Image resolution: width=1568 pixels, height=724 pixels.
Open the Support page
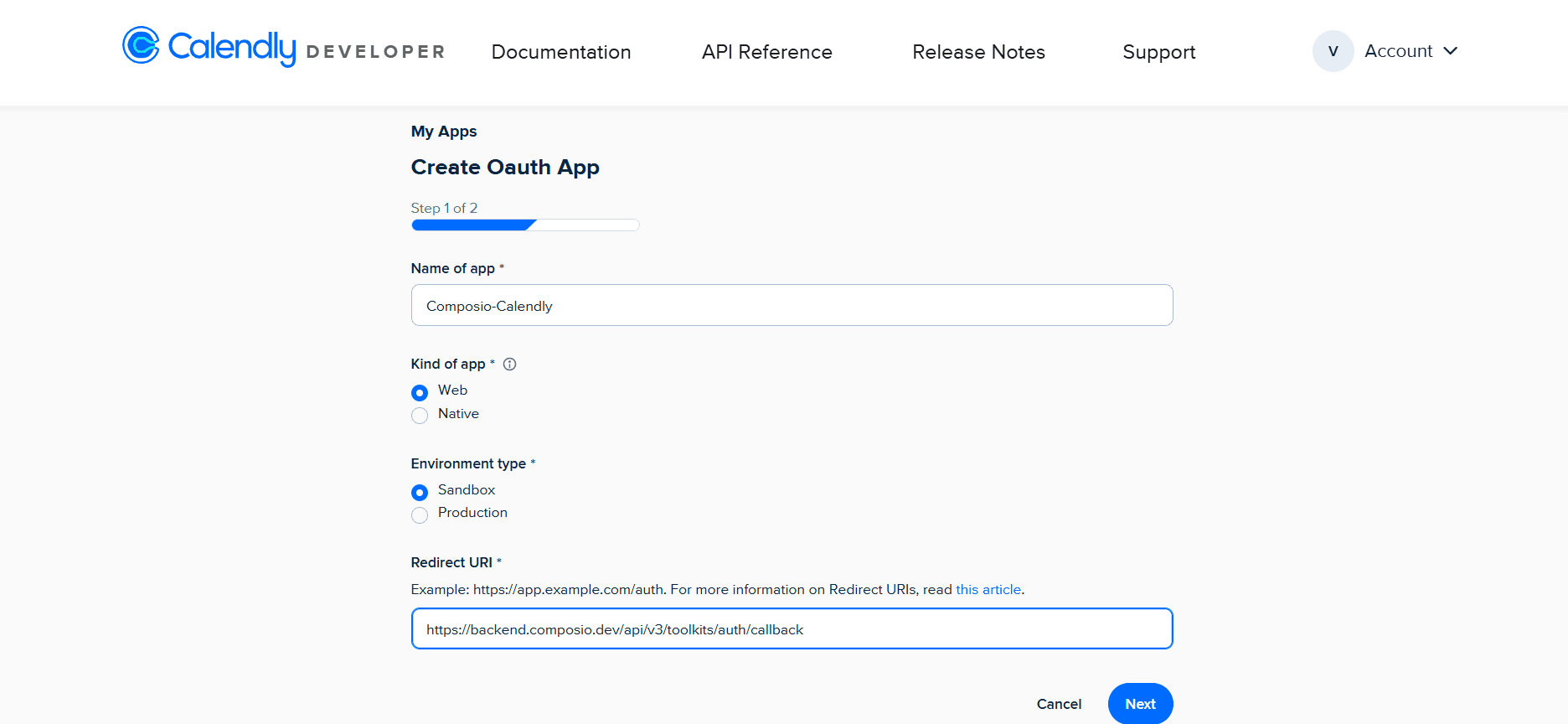click(x=1159, y=52)
